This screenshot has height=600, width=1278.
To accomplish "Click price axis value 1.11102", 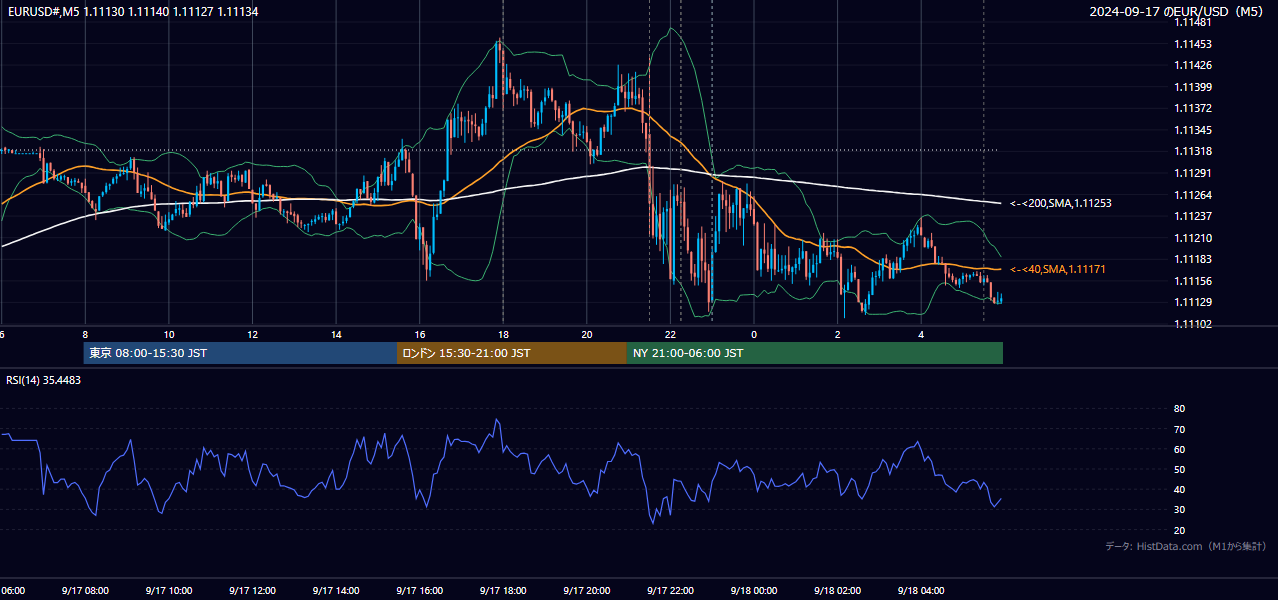I will [1194, 324].
